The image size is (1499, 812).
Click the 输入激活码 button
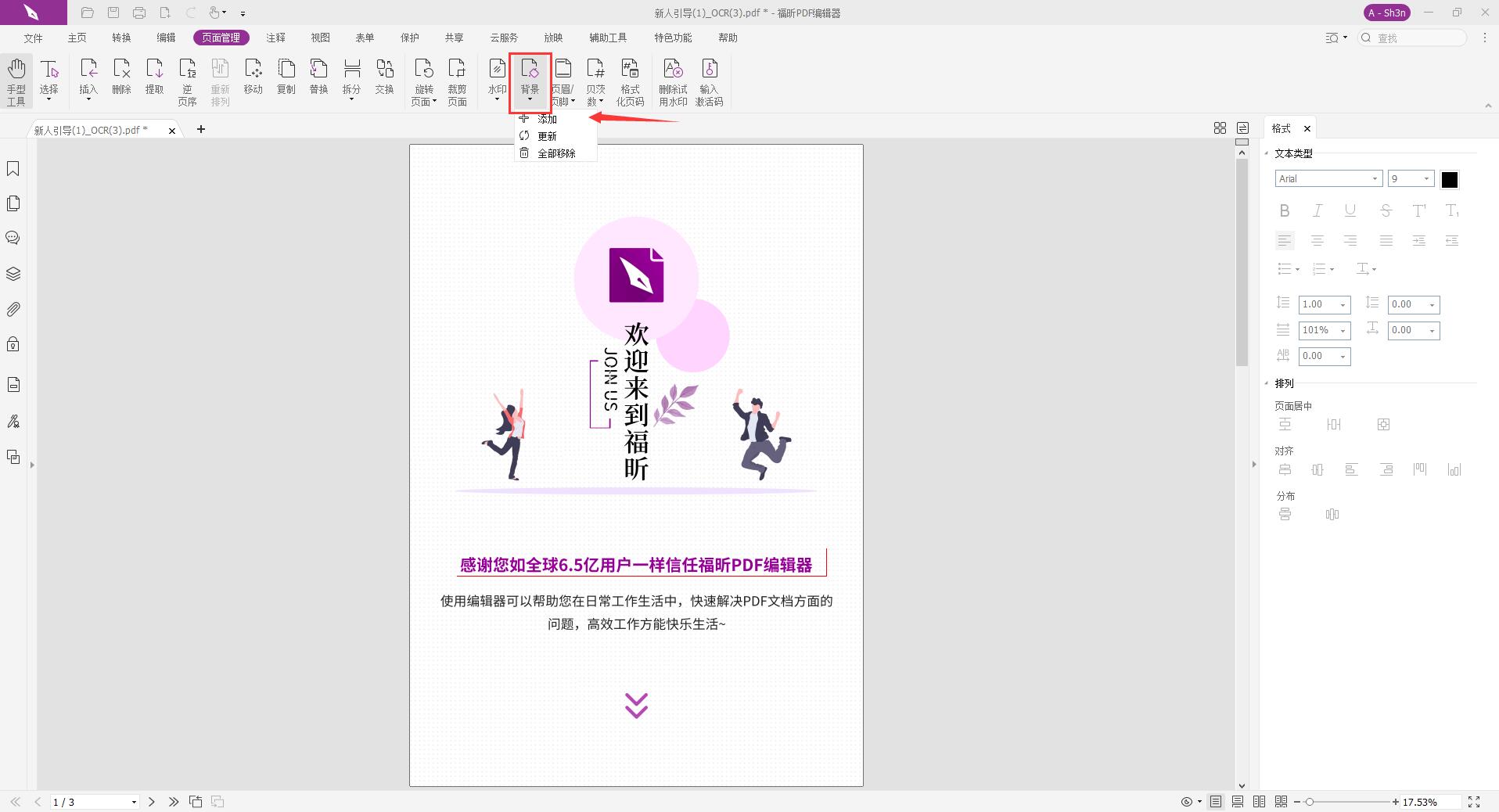709,78
